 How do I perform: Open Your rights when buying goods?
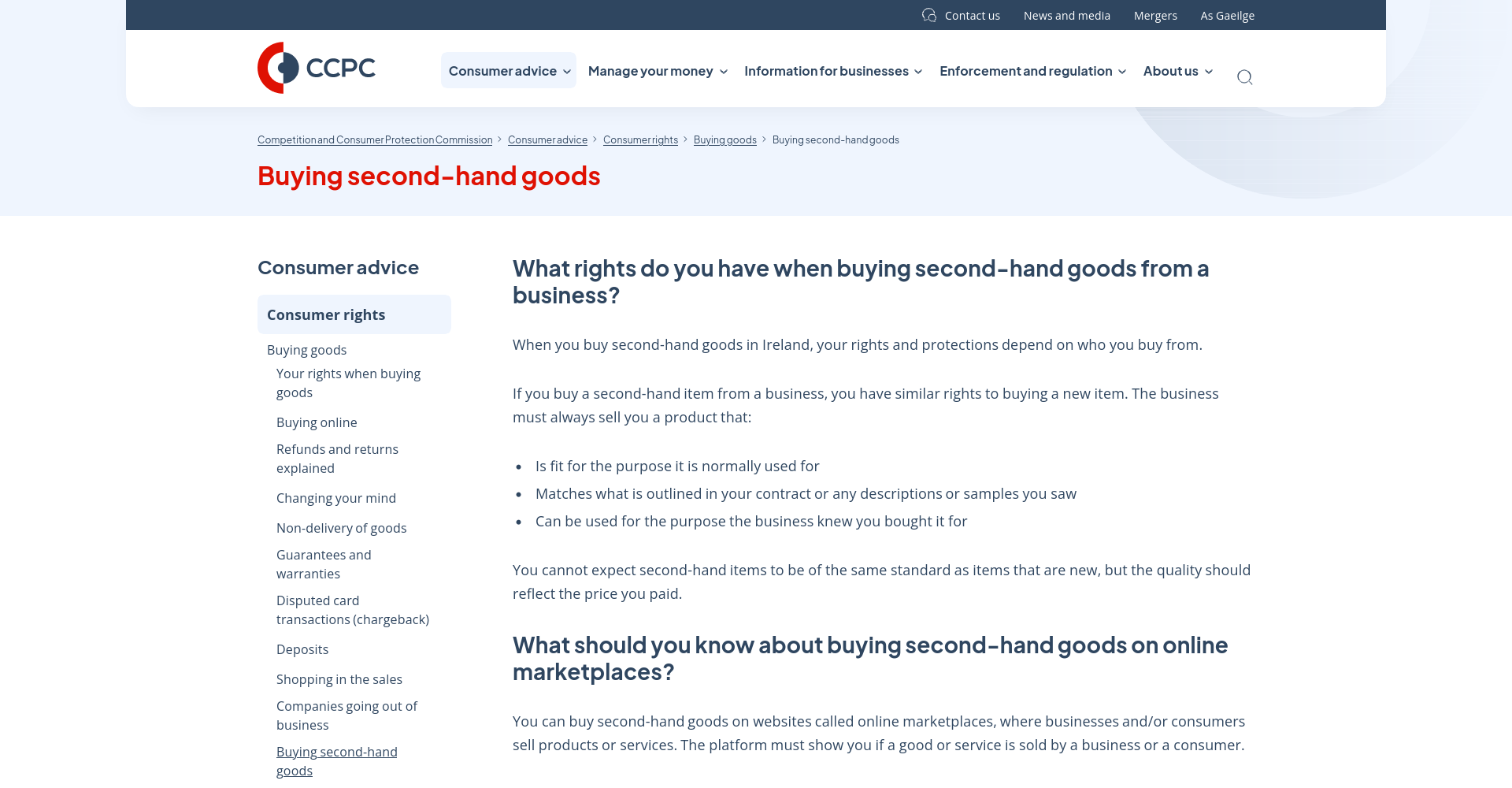pos(348,383)
